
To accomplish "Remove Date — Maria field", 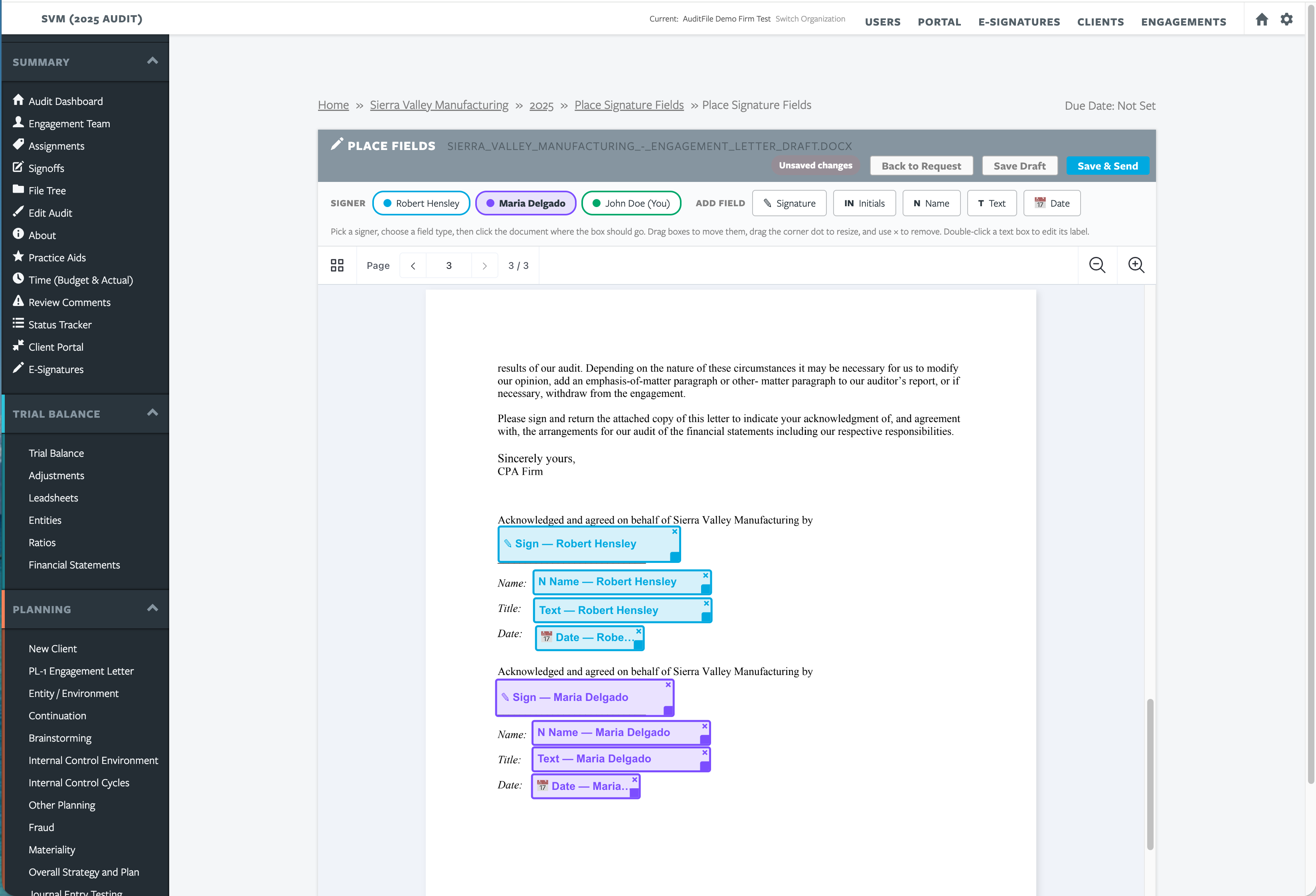I will pyautogui.click(x=635, y=780).
